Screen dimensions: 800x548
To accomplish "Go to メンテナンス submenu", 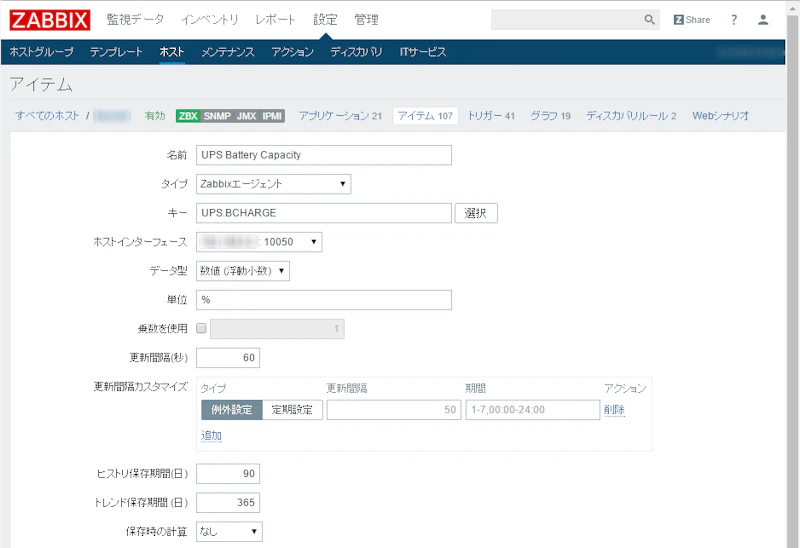I will [x=228, y=52].
